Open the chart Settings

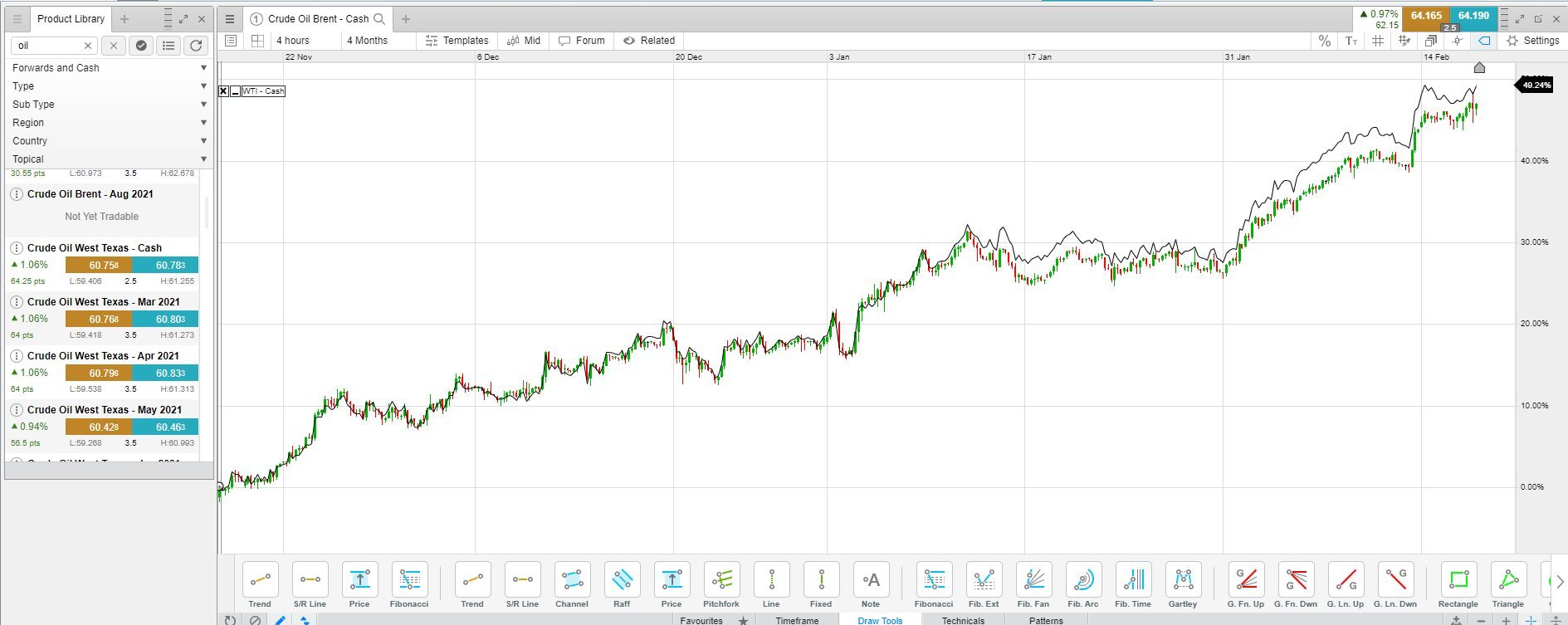pos(1533,41)
